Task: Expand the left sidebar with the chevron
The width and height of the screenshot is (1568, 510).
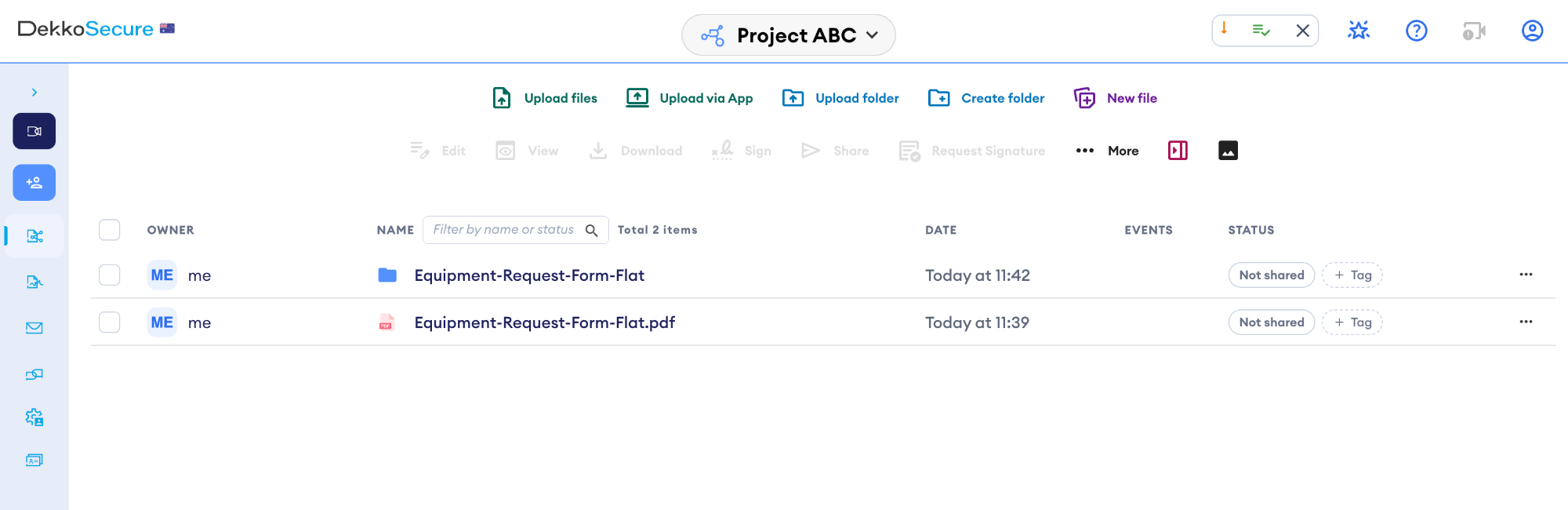Action: click(x=34, y=93)
